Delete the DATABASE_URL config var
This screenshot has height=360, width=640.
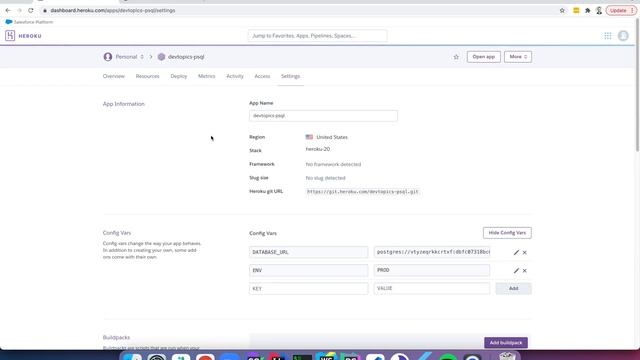tap(525, 253)
